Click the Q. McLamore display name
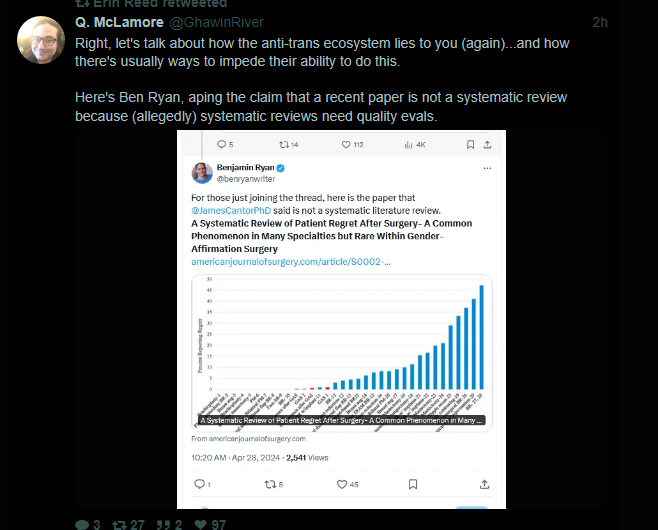658x530 pixels. pyautogui.click(x=120, y=22)
